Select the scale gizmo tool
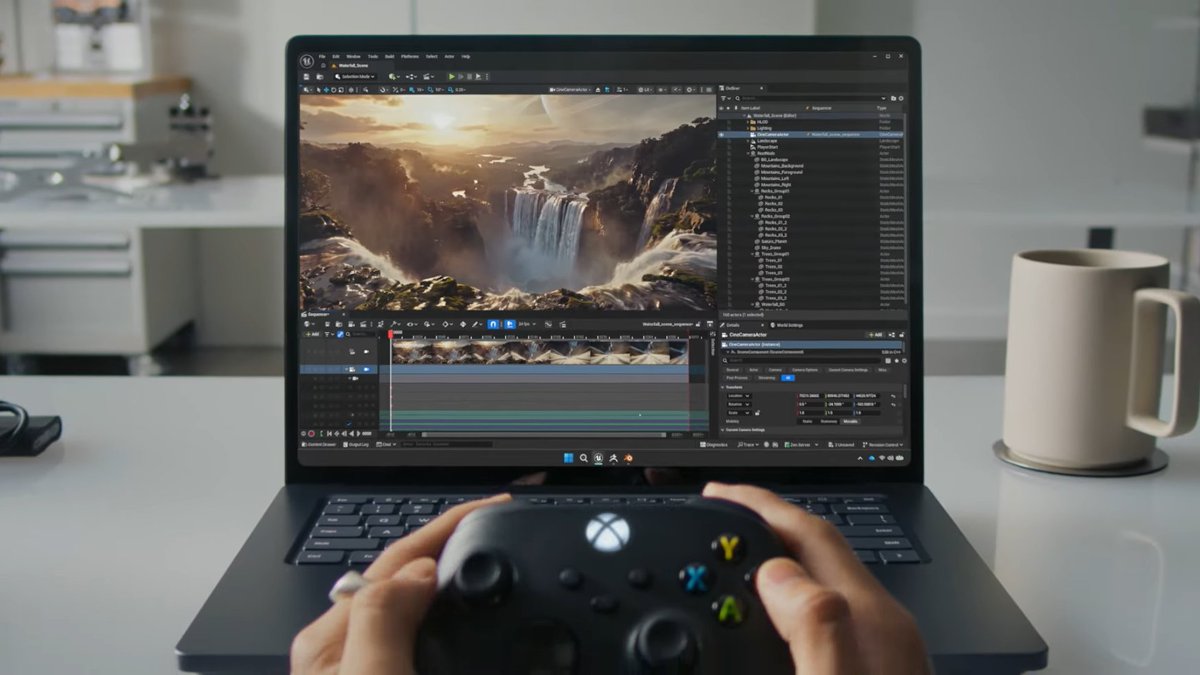 point(341,90)
